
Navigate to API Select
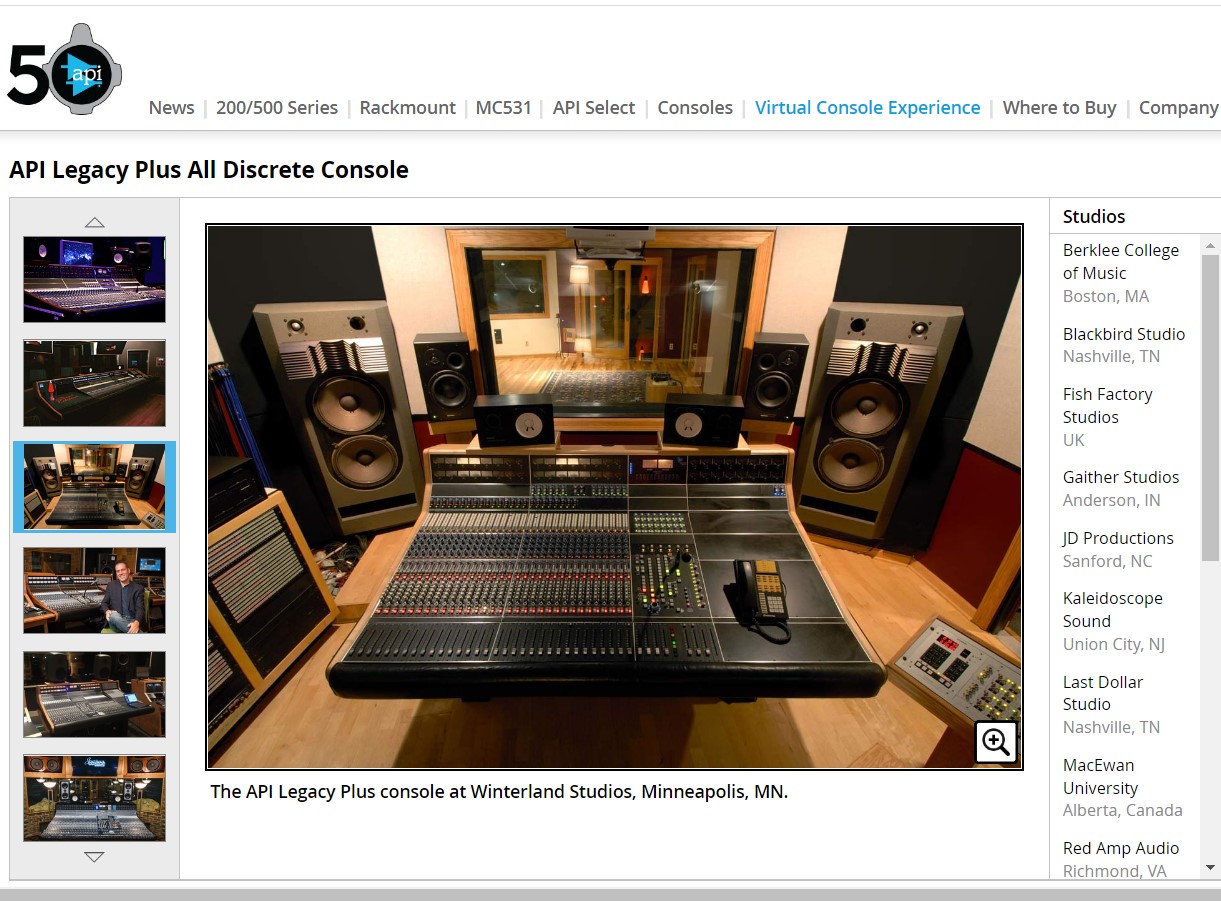pos(594,108)
